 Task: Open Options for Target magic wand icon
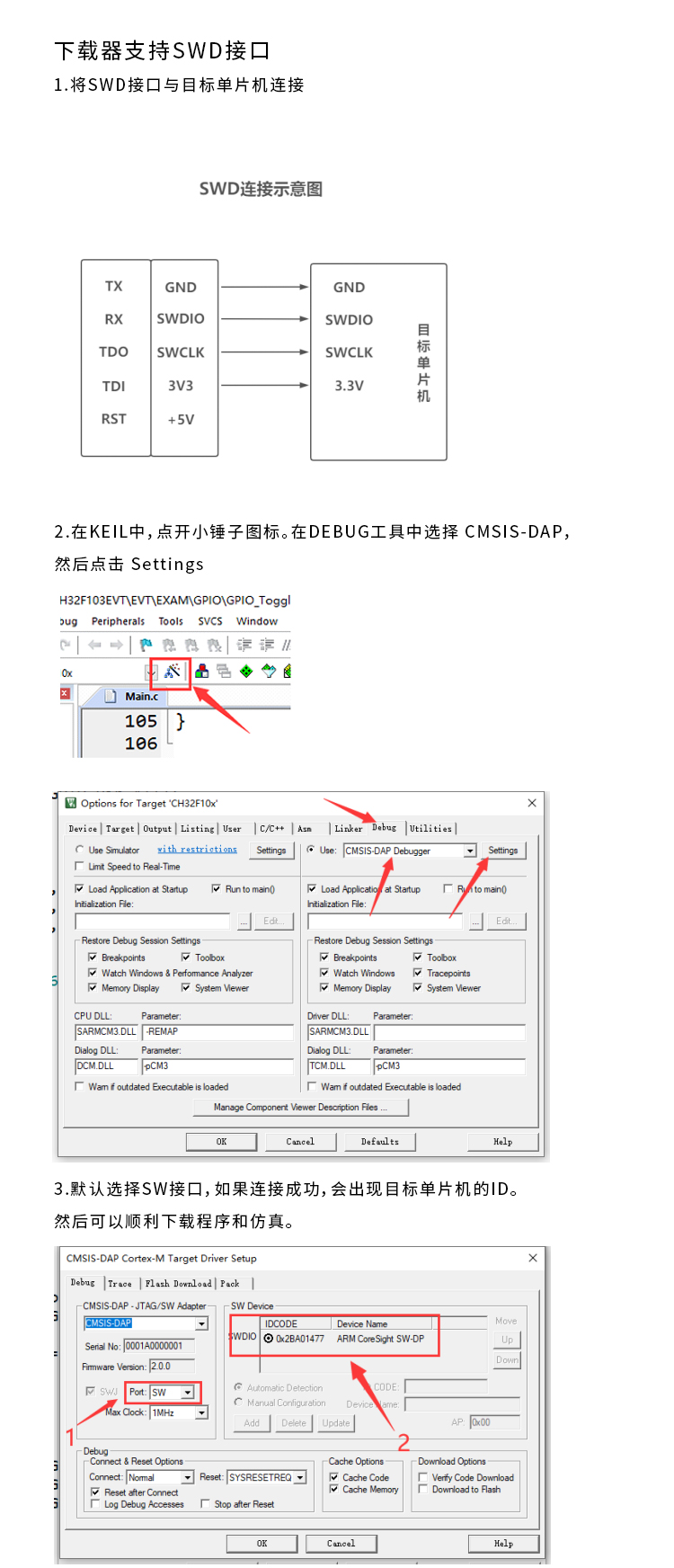tap(173, 671)
